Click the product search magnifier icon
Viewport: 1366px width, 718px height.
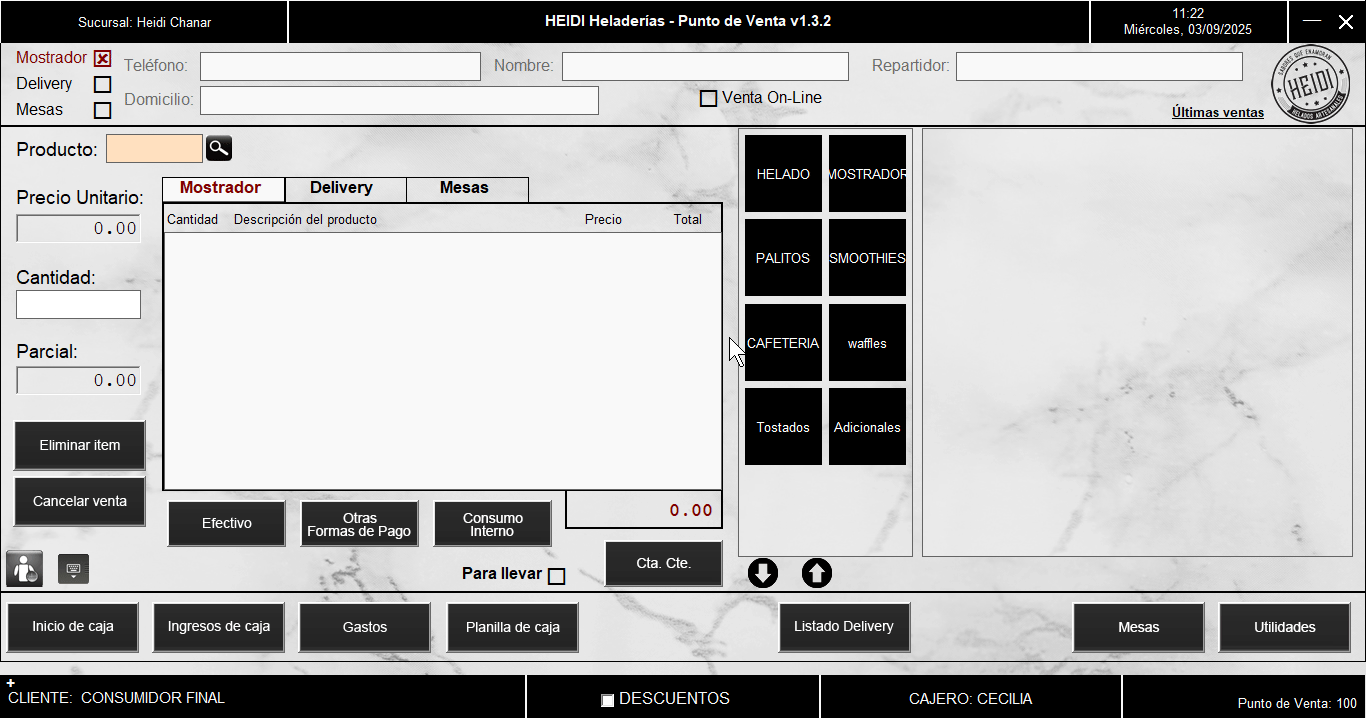(x=219, y=149)
